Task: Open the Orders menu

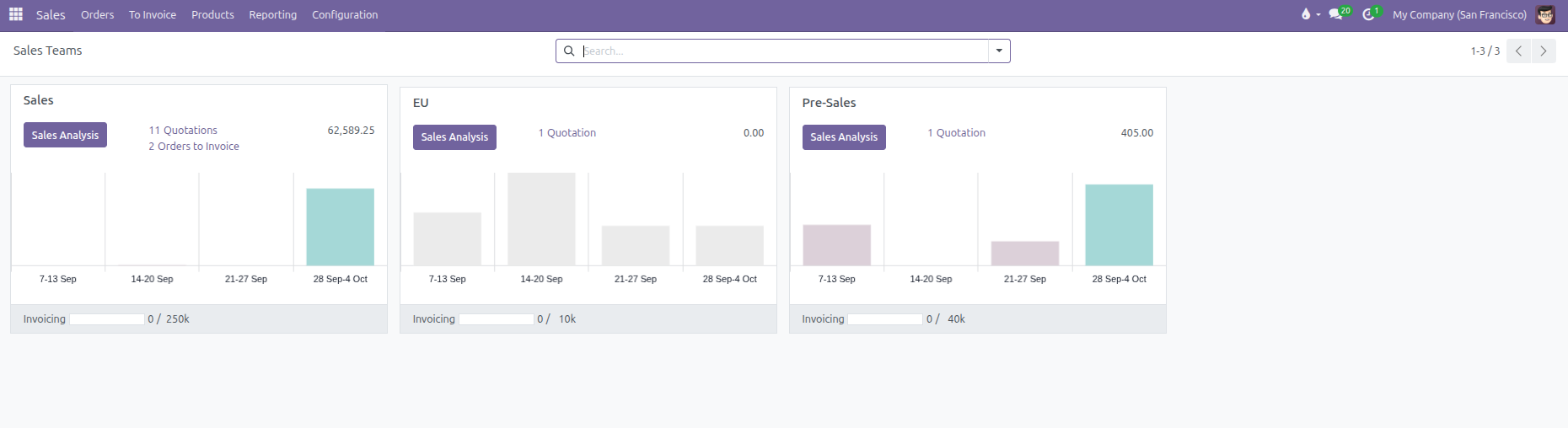Action: coord(97,15)
